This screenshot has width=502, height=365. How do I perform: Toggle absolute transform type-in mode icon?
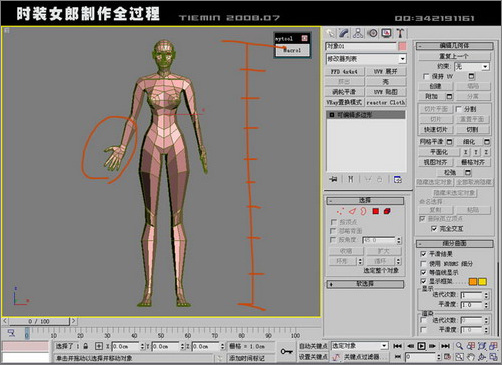pyautogui.click(x=99, y=346)
